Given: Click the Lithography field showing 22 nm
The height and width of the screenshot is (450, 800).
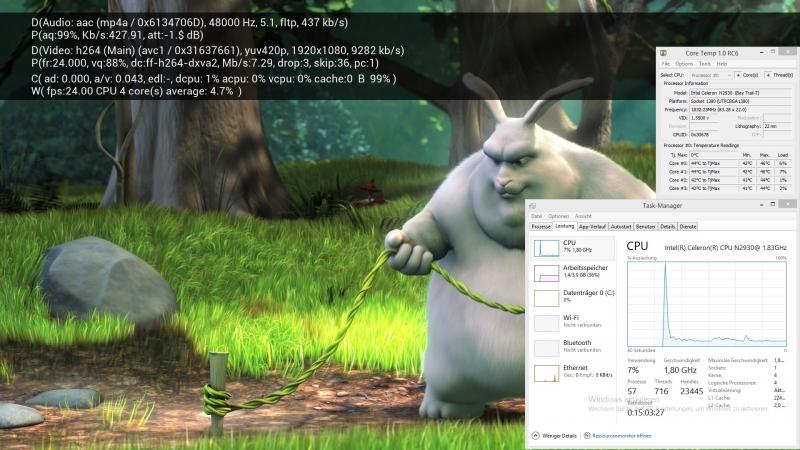Looking at the screenshot, I should 777,126.
